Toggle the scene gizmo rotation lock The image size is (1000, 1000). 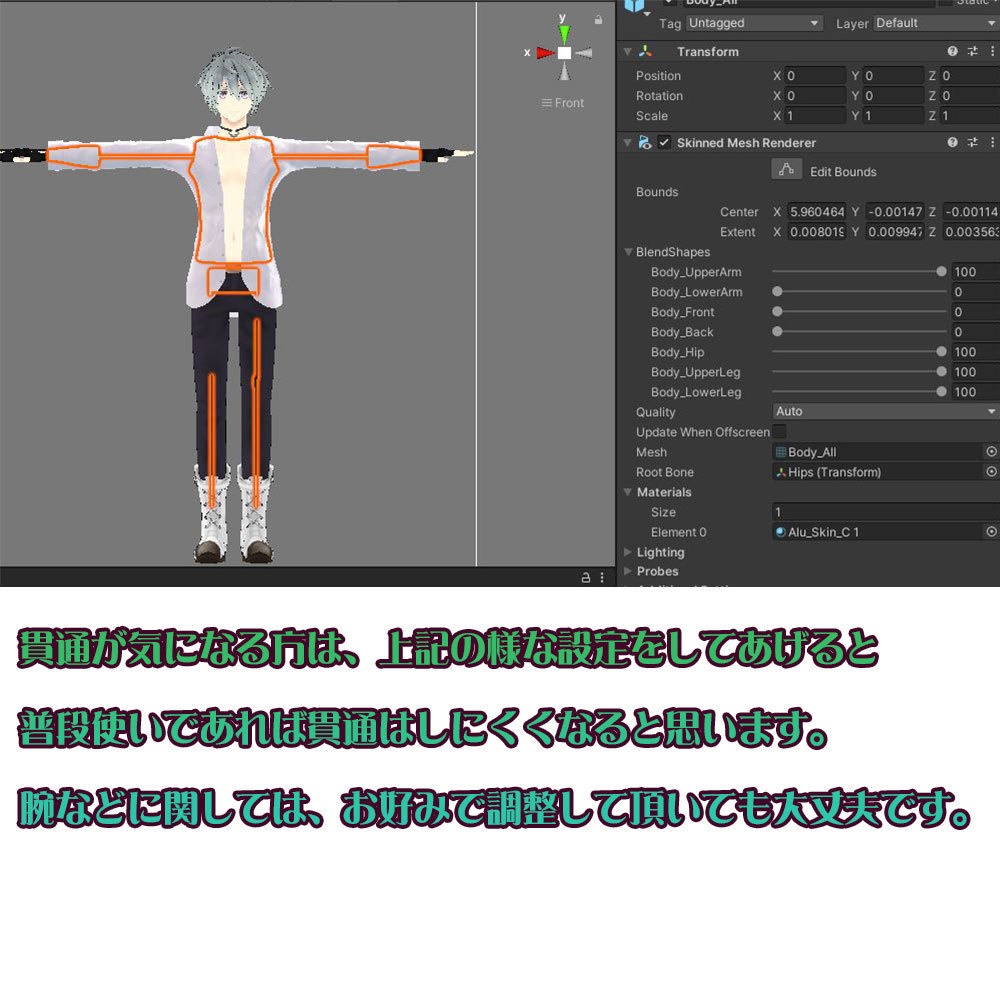pos(598,20)
